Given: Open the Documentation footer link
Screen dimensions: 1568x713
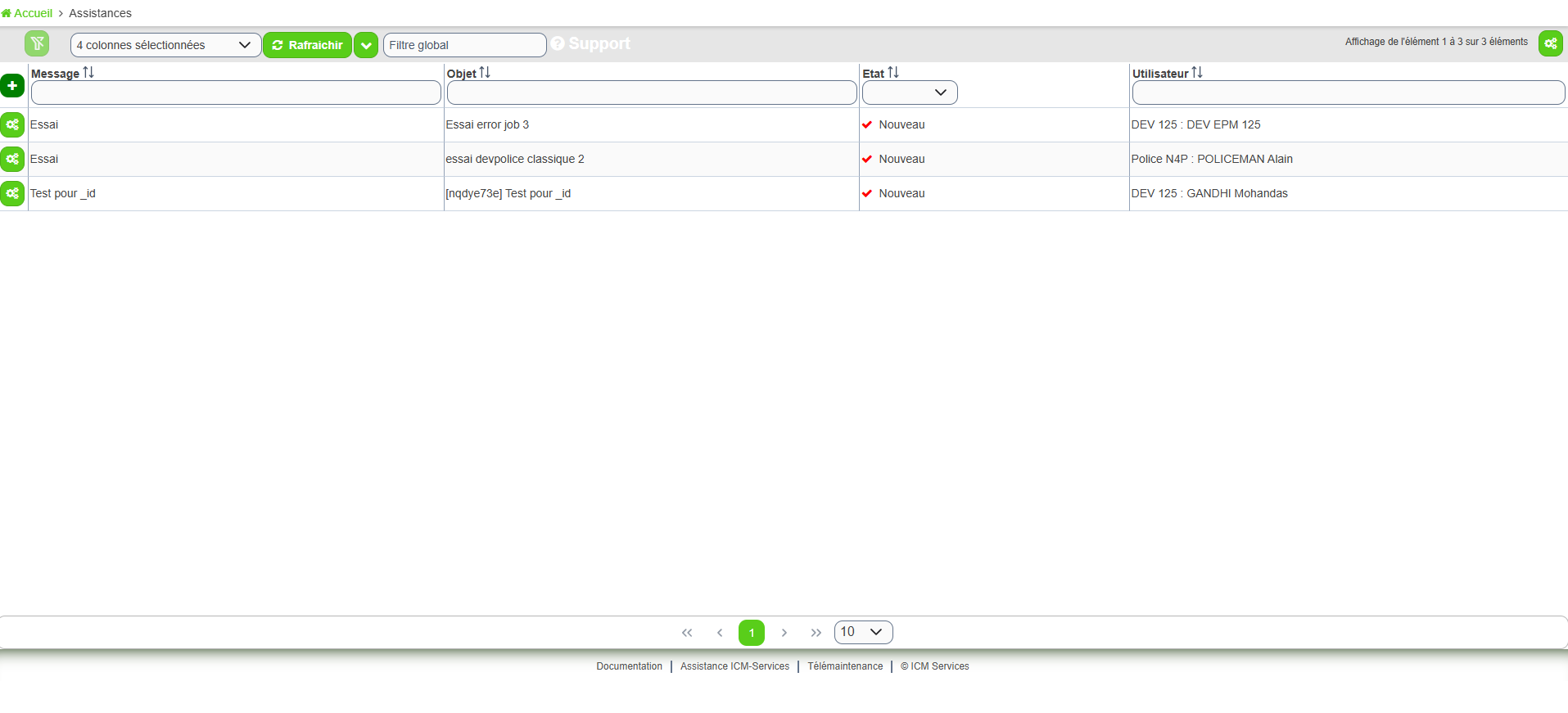Looking at the screenshot, I should (629, 666).
